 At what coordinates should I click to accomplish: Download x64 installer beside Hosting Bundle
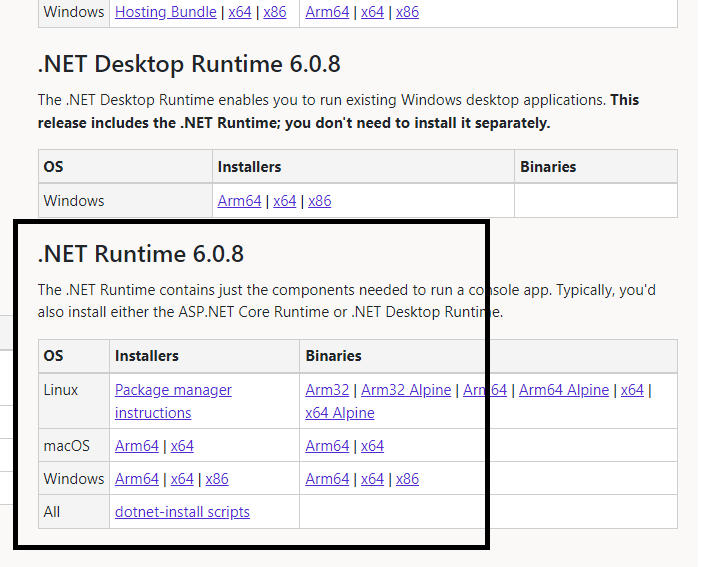pos(240,12)
